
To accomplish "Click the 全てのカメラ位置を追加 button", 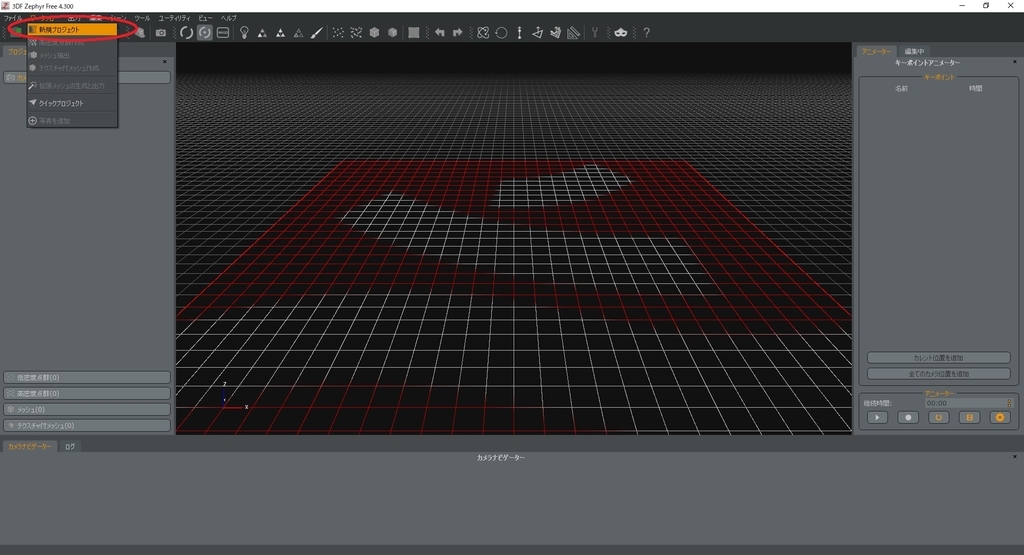I will 938,374.
